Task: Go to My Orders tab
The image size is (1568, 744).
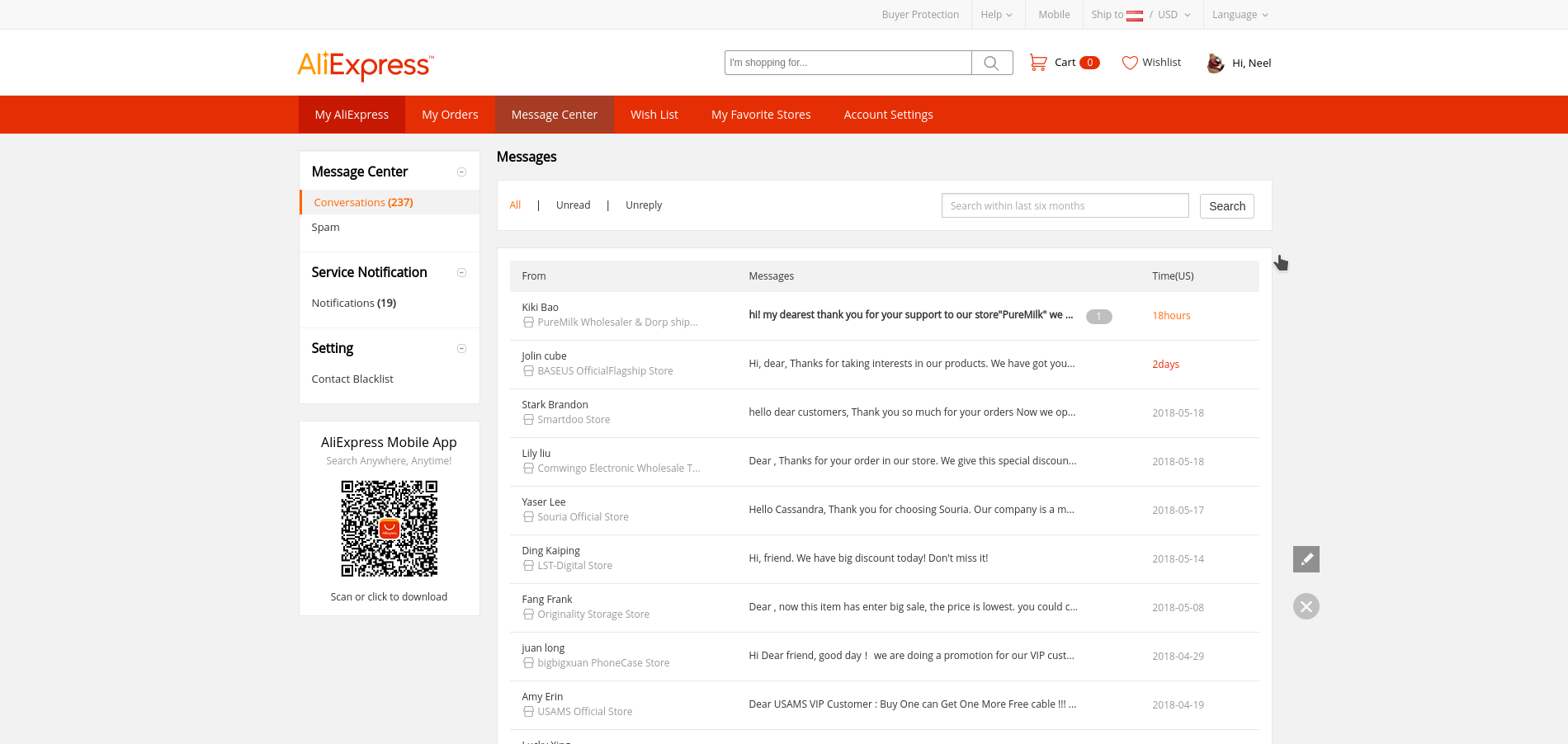Action: coord(450,115)
